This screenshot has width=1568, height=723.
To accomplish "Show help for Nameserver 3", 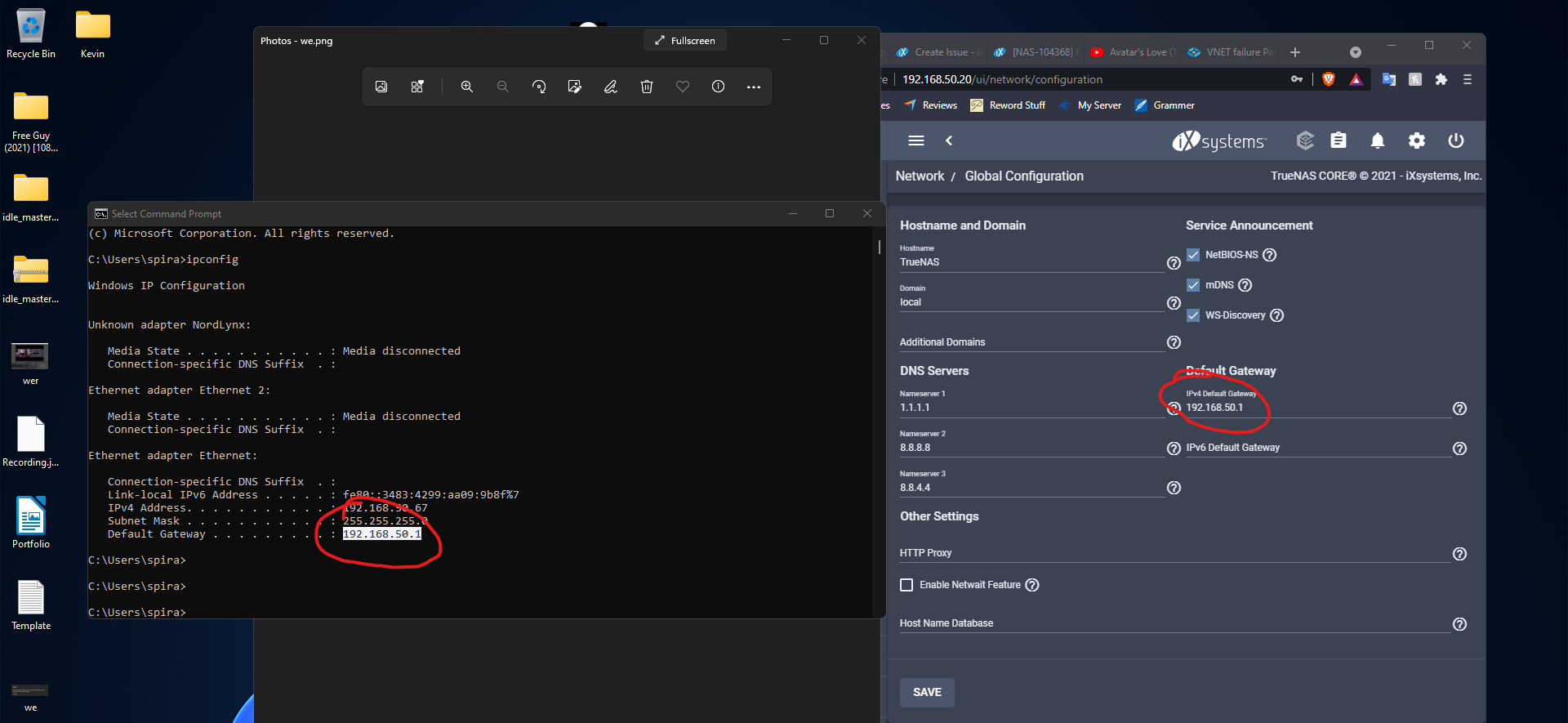I will (1174, 488).
